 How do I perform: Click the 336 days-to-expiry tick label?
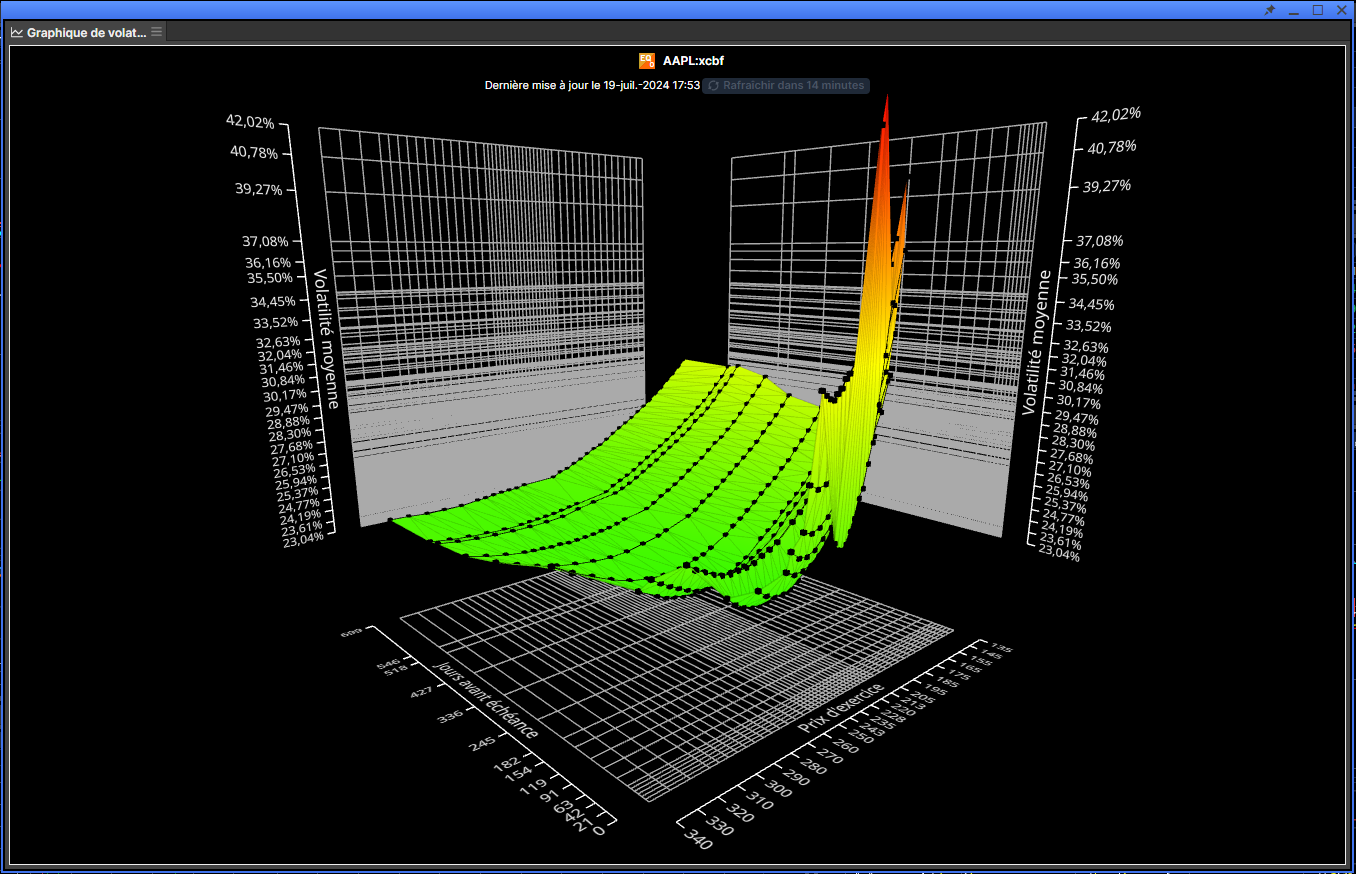(450, 718)
